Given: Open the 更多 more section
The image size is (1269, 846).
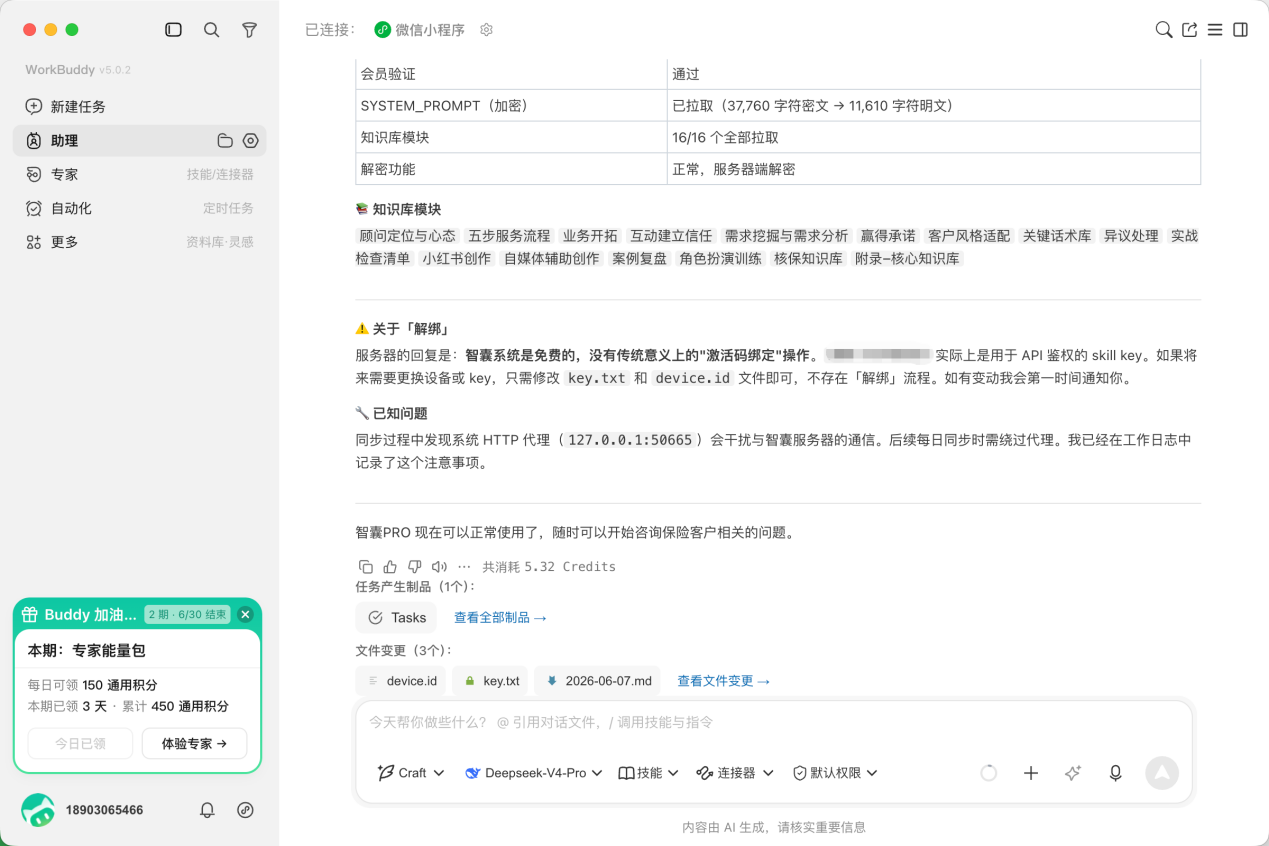Looking at the screenshot, I should (x=139, y=242).
